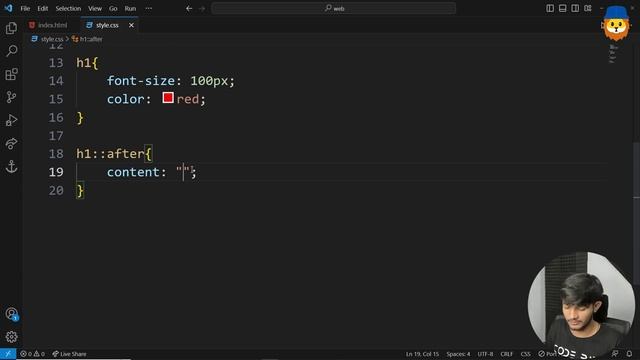This screenshot has width=640, height=360.
Task: Click the Port button in status bar
Action: pyautogui.click(x=548, y=354)
